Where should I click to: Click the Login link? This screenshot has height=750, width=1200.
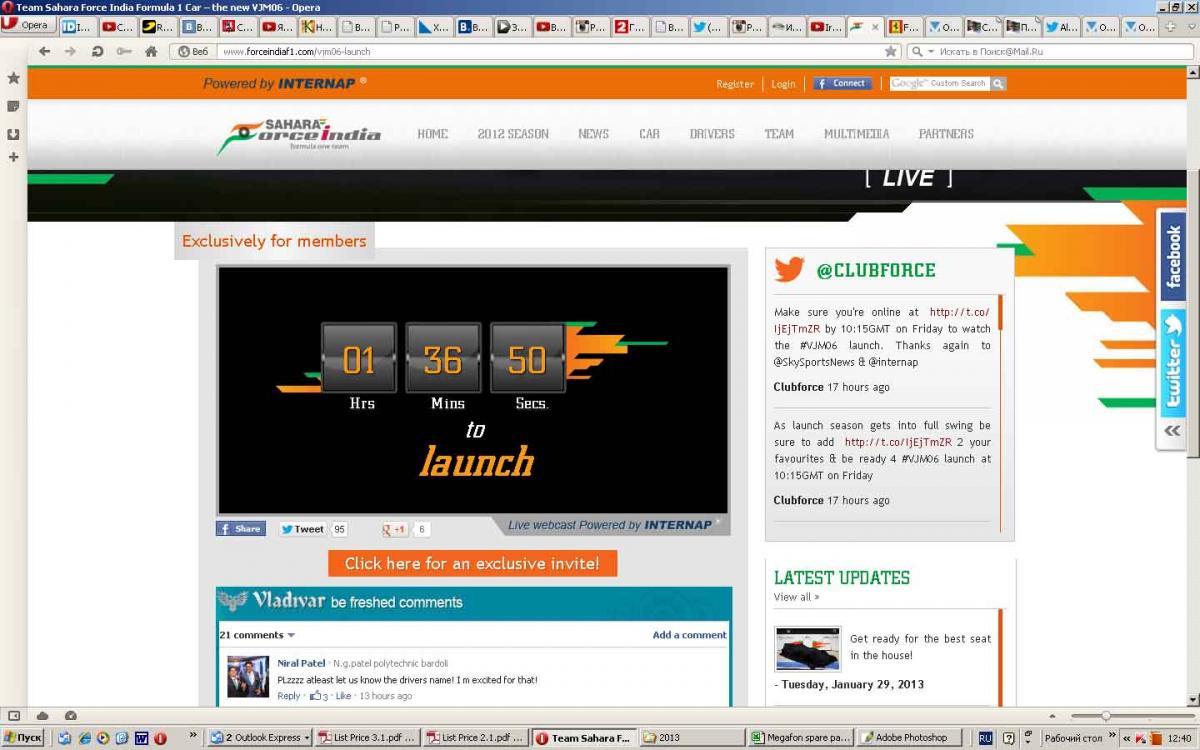point(783,84)
